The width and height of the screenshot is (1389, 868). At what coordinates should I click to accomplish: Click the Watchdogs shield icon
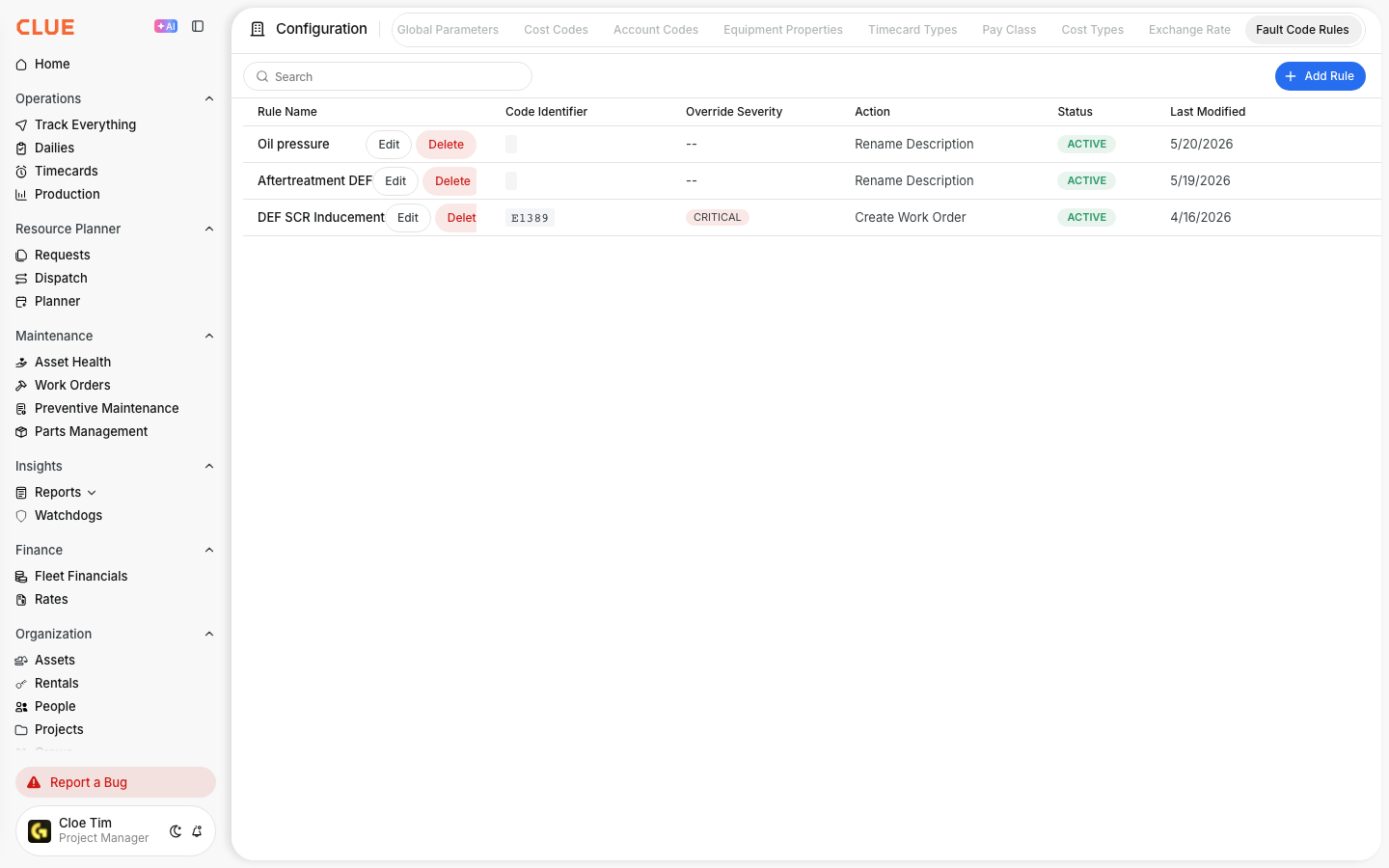coord(21,516)
